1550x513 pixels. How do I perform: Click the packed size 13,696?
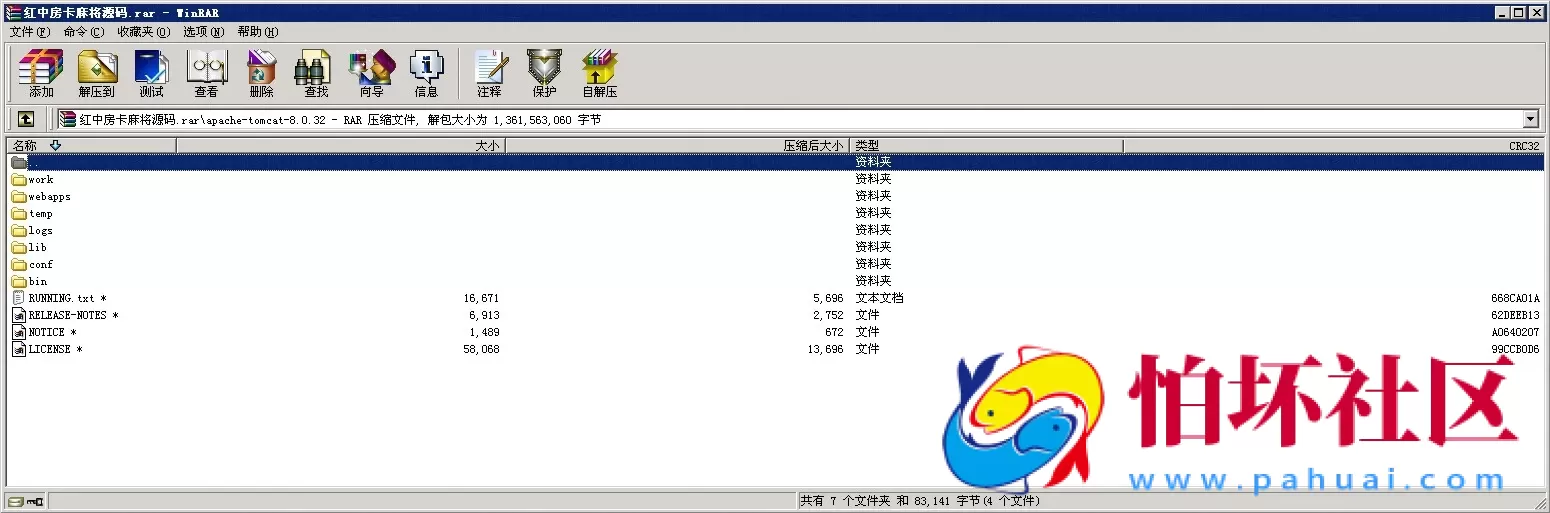825,350
